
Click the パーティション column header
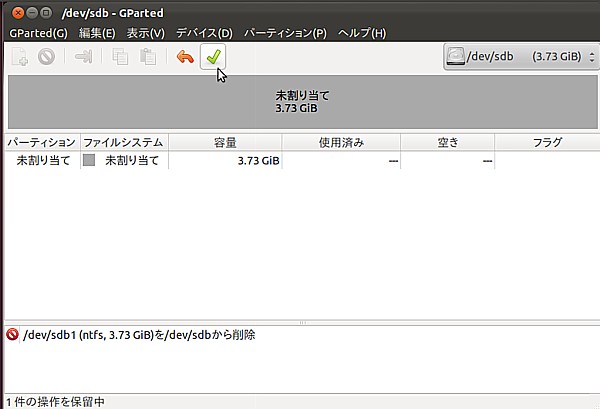tap(42, 142)
